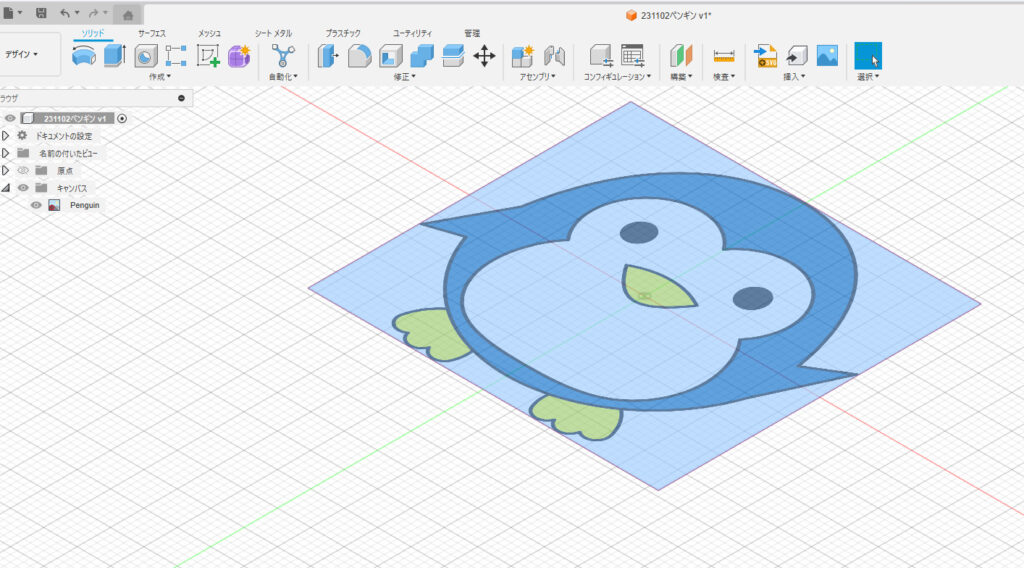The width and height of the screenshot is (1024, 568).
Task: Click the Move/Copy arrows icon
Action: coord(484,55)
